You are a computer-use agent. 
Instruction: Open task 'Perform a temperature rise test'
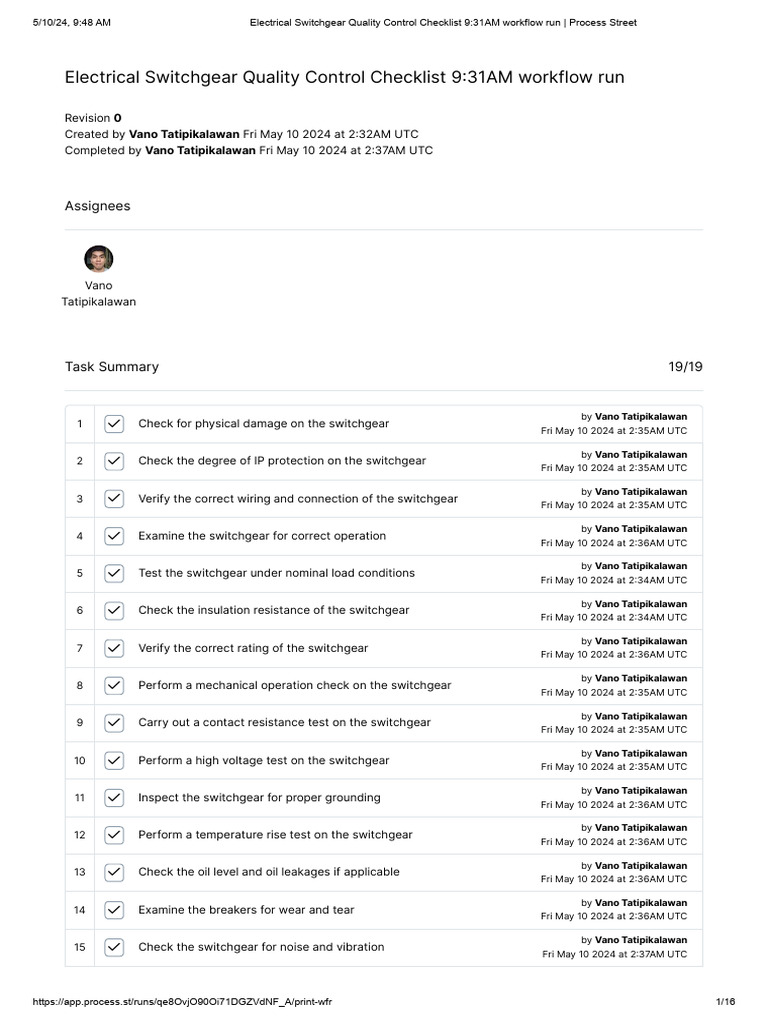pos(275,835)
